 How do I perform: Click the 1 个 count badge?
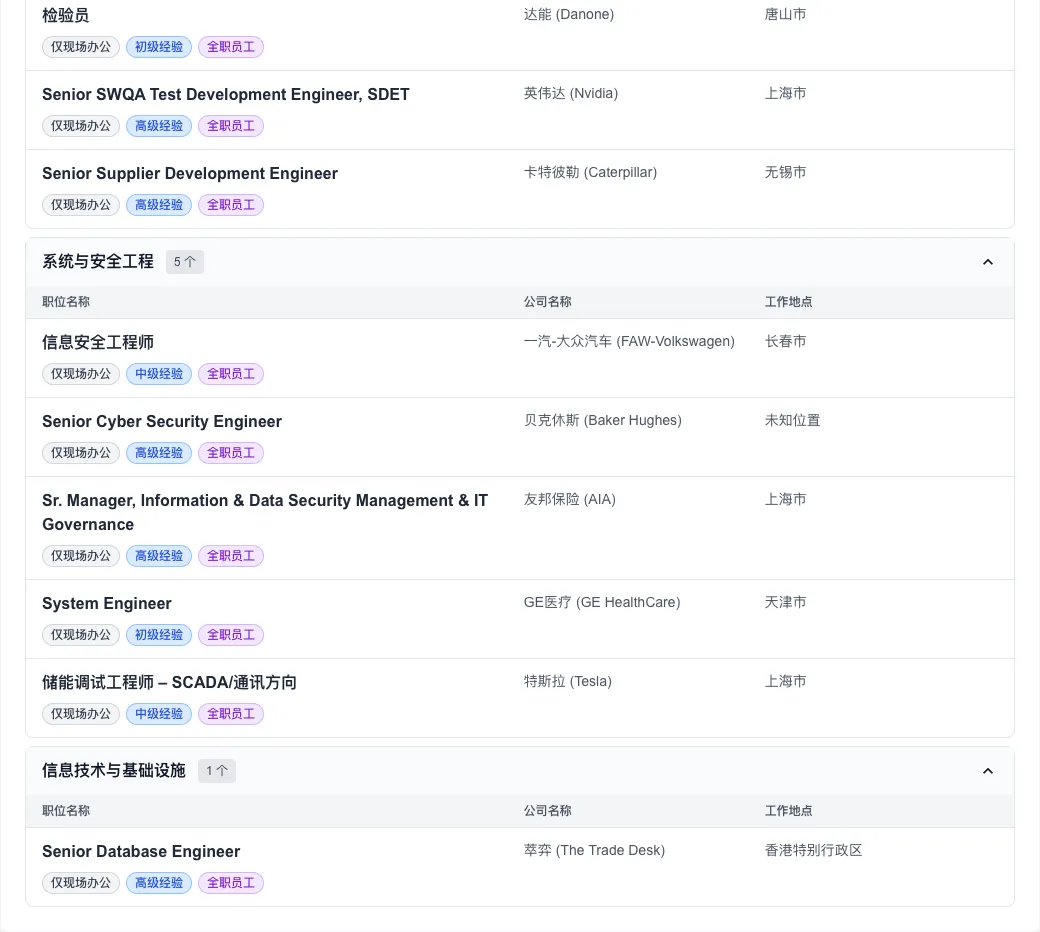pos(217,771)
